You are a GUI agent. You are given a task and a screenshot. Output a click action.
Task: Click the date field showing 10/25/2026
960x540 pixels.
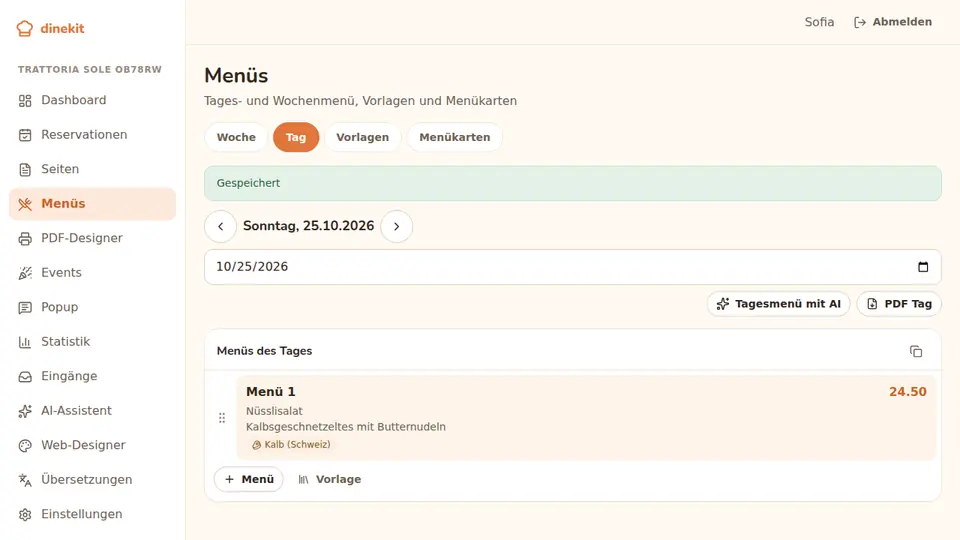click(x=572, y=267)
